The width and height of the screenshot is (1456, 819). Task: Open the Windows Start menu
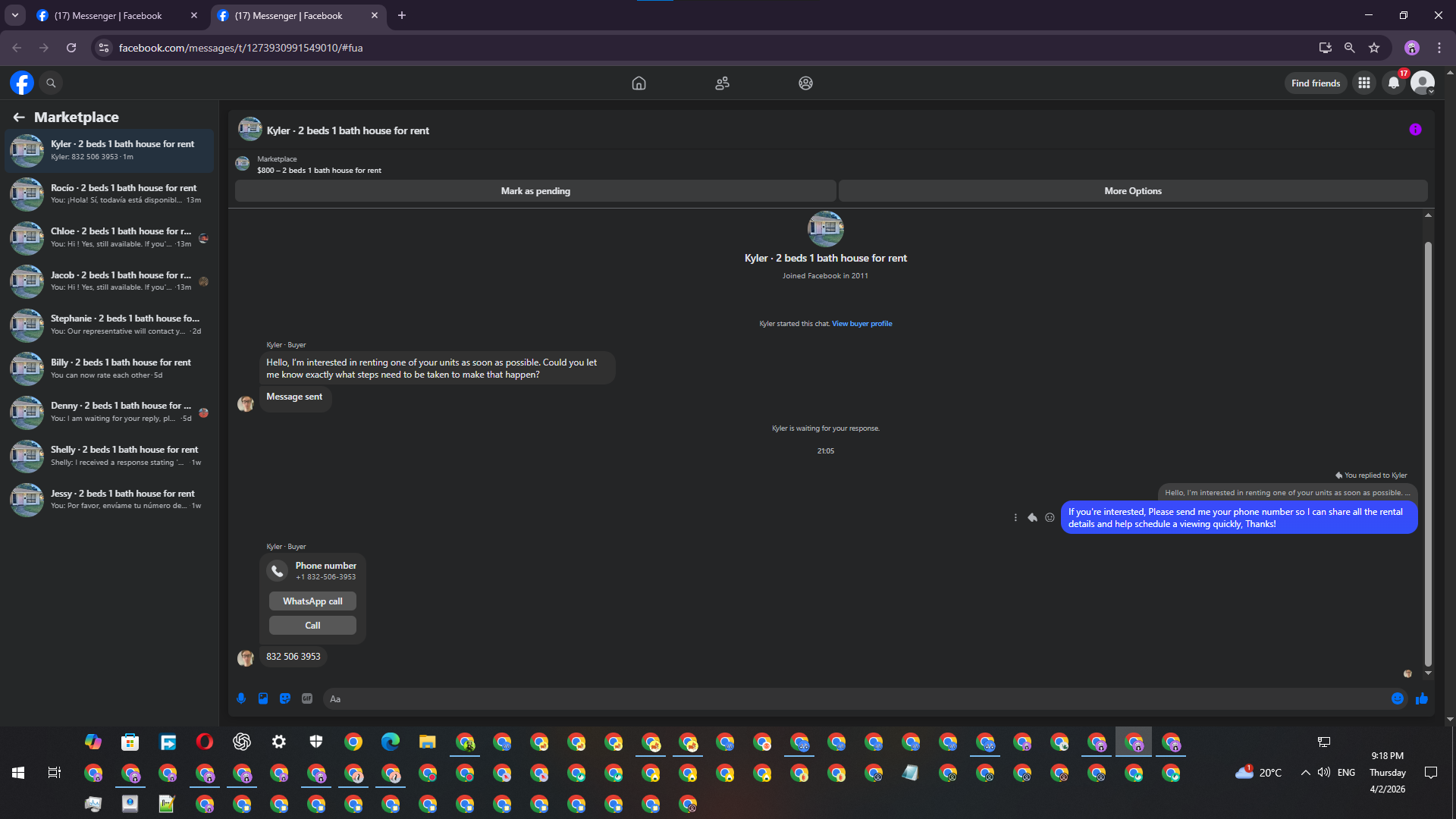pyautogui.click(x=18, y=773)
